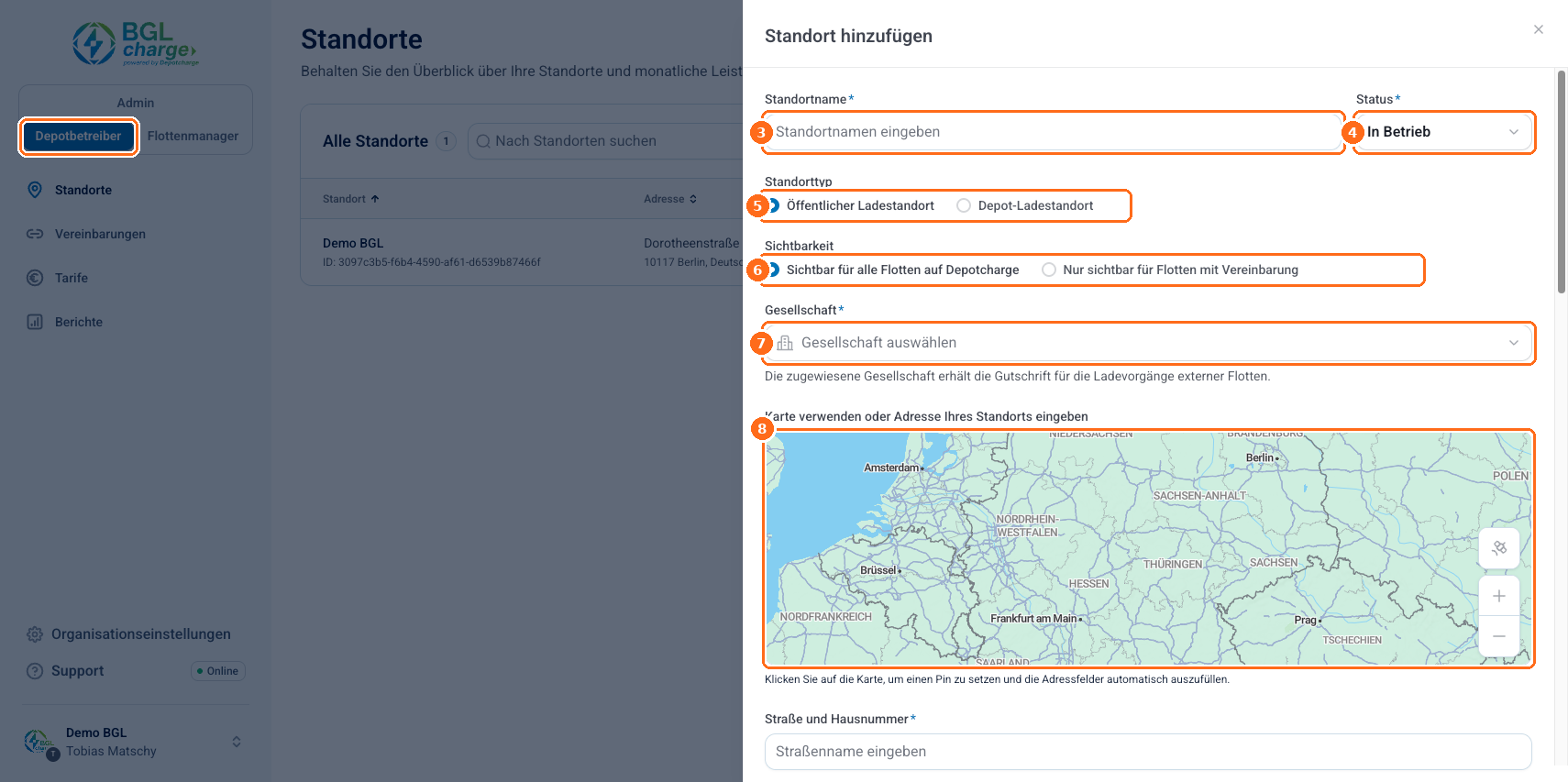Click the Berichte chart icon
1568x782 pixels.
tap(35, 322)
